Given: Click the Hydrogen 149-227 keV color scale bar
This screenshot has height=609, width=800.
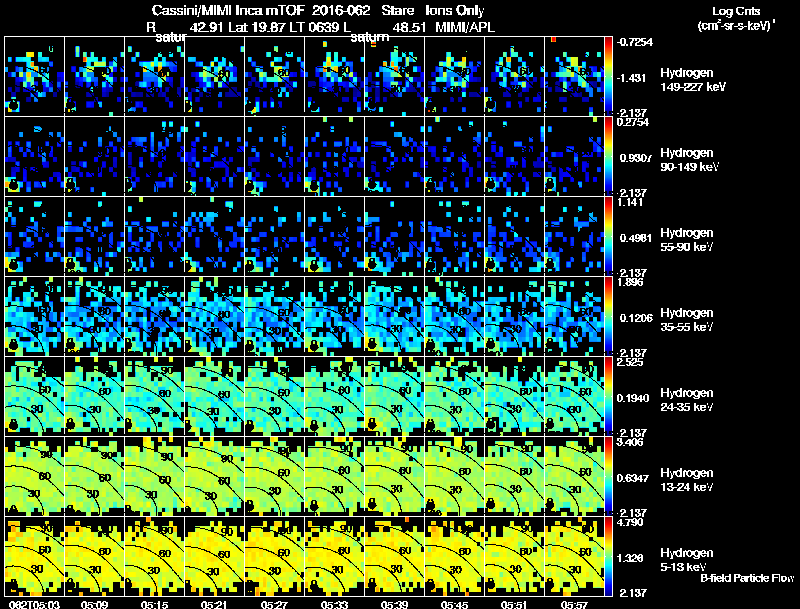Looking at the screenshot, I should pos(608,75).
